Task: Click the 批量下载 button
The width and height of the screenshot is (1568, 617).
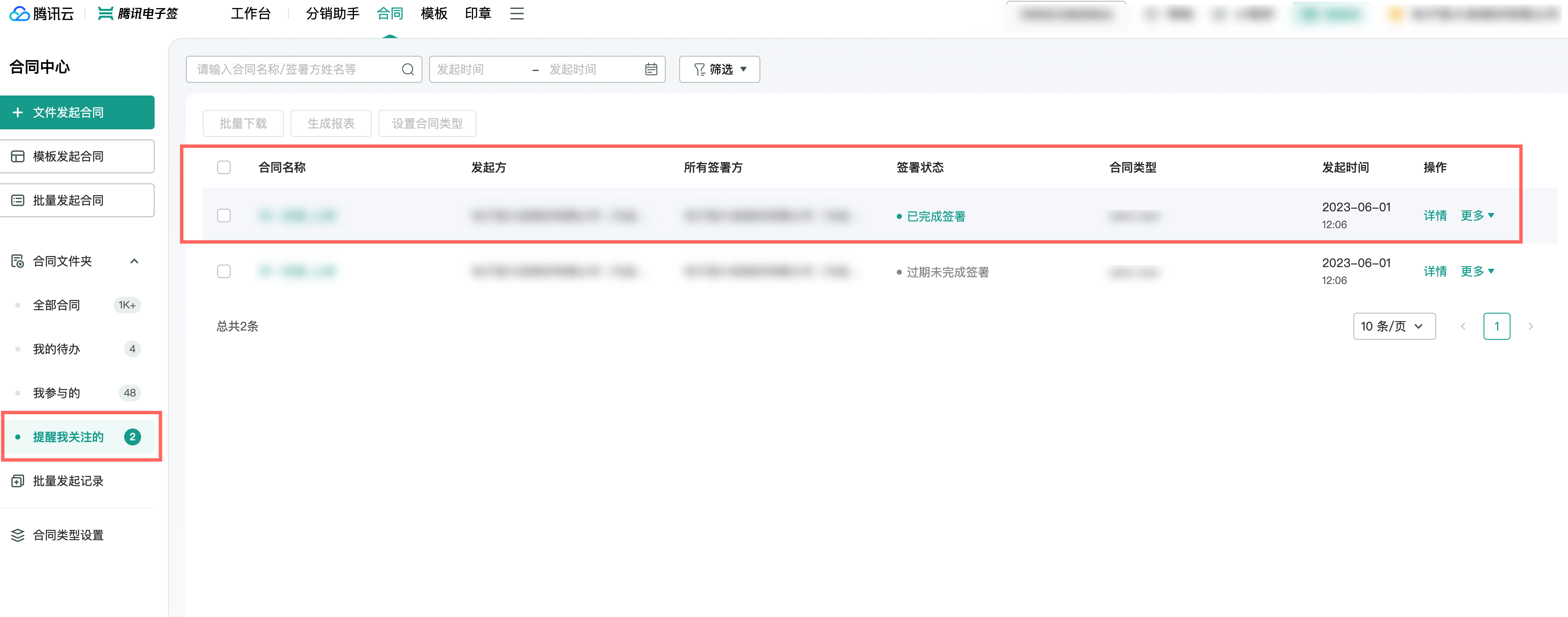Action: coord(243,124)
